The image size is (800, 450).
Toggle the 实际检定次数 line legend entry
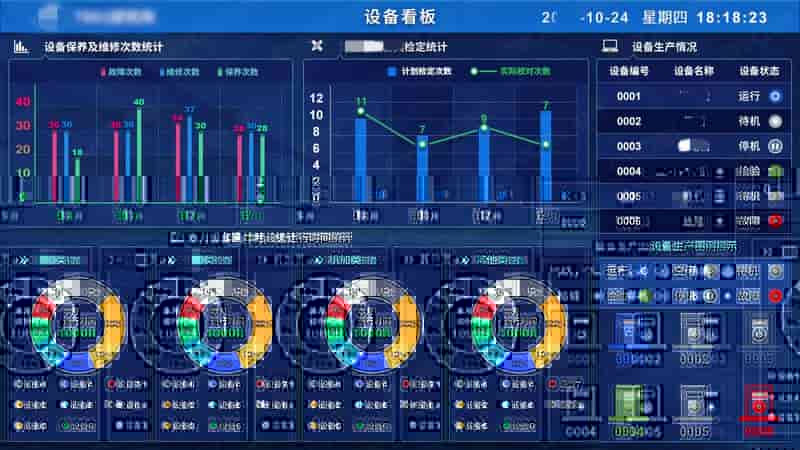click(x=510, y=71)
